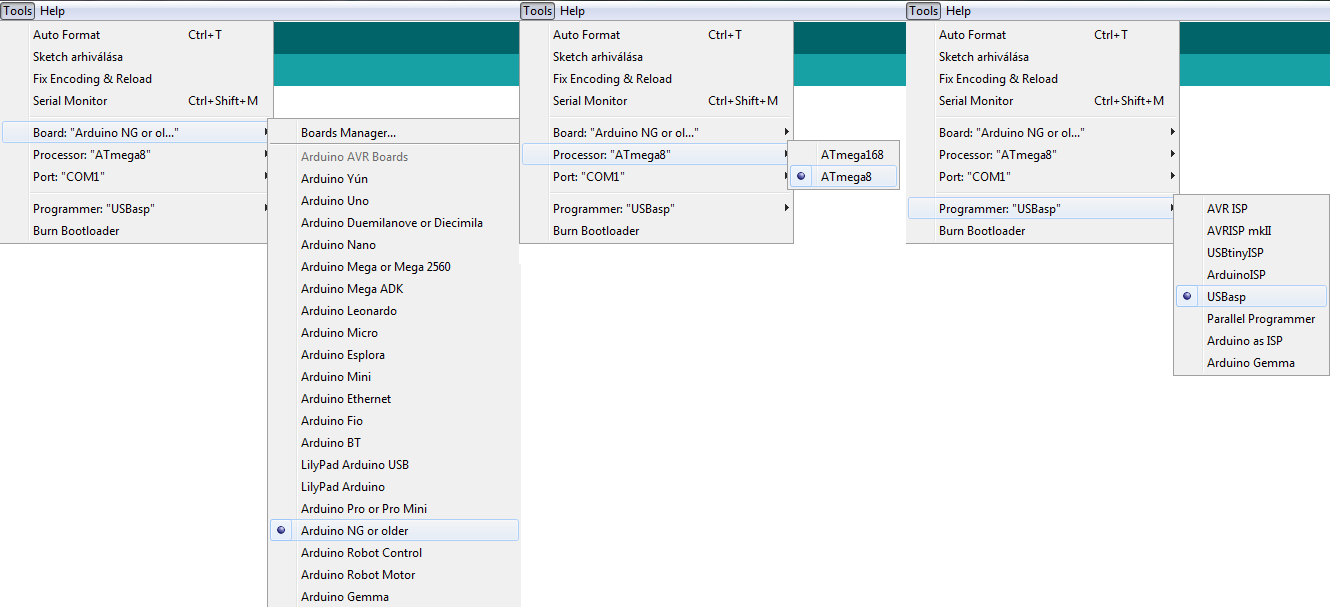Expand Programmer arrow in menu showing processor submenu
Image resolution: width=1332 pixels, height=607 pixels.
point(786,209)
